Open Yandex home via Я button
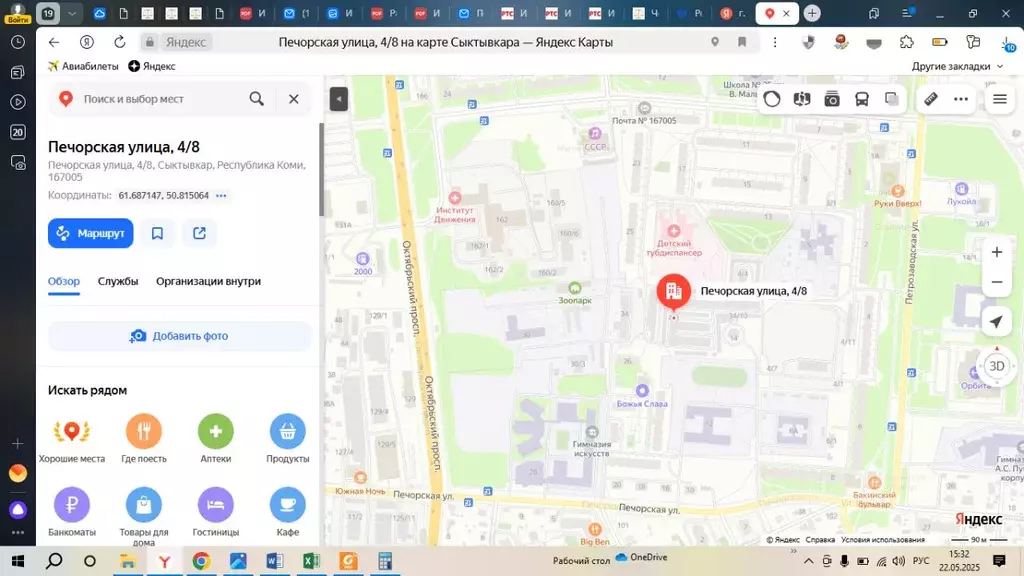Image resolution: width=1024 pixels, height=576 pixels. point(87,42)
